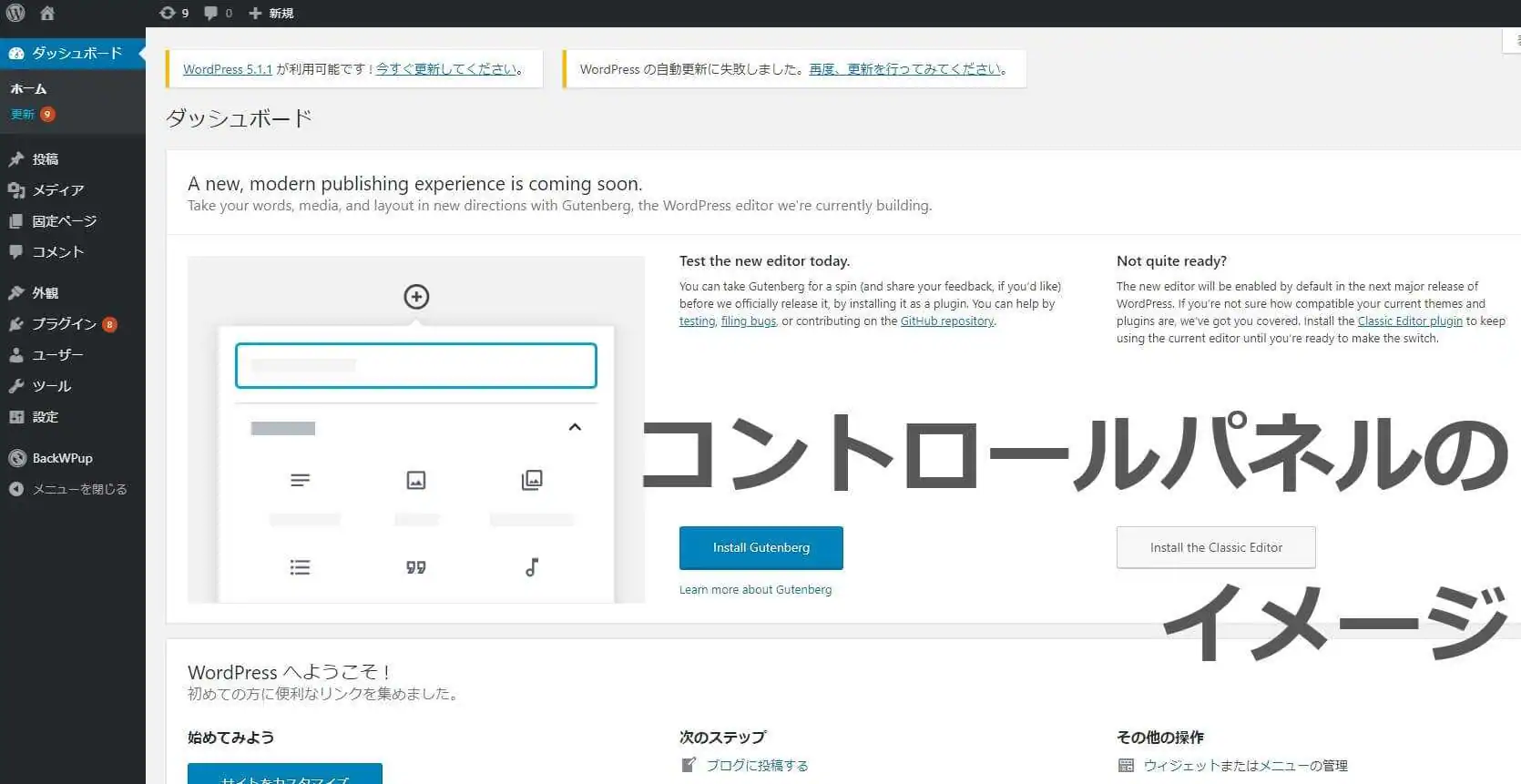1521x784 pixels.
Task: Click ダッシュボード gauge icon
Action: coord(15,53)
